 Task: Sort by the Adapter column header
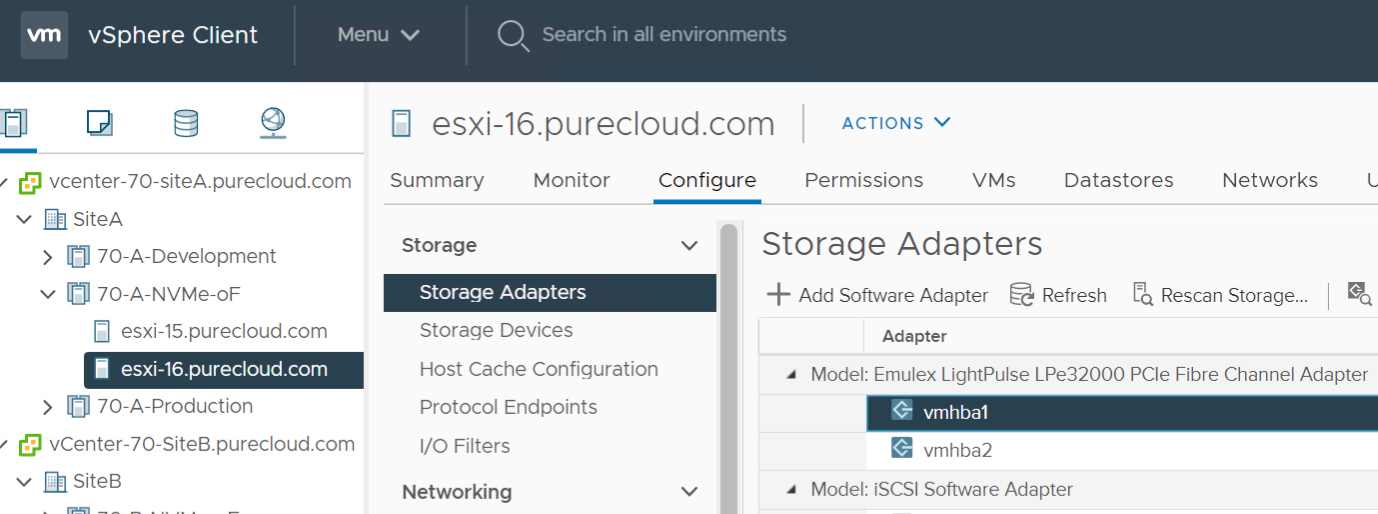(914, 336)
